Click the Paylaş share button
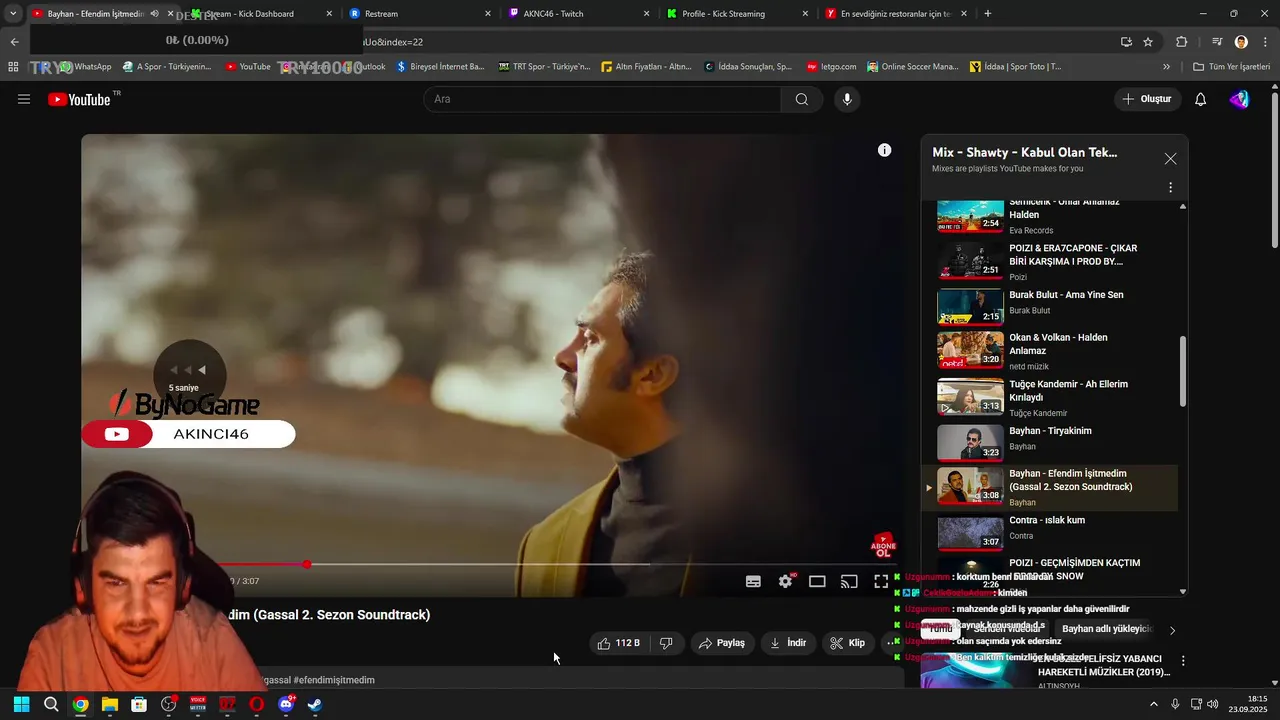Viewport: 1280px width, 720px height. pos(722,643)
